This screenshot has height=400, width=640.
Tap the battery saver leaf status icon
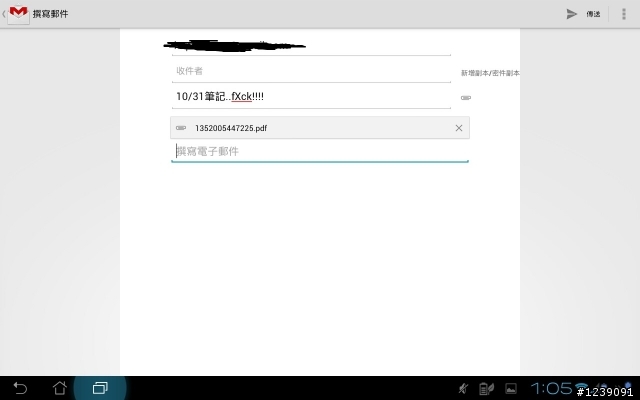486,389
